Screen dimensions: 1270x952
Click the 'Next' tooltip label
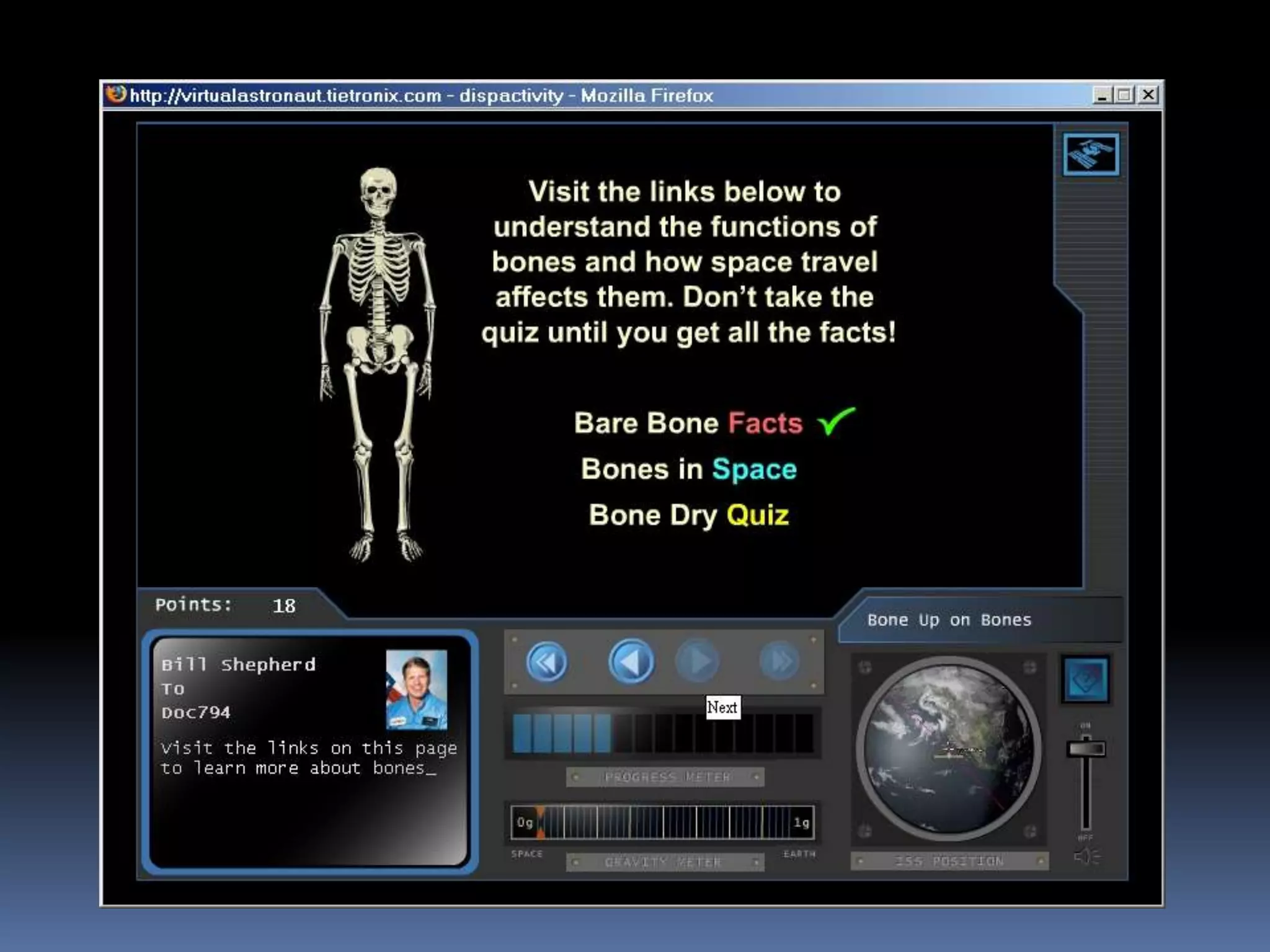tap(722, 707)
